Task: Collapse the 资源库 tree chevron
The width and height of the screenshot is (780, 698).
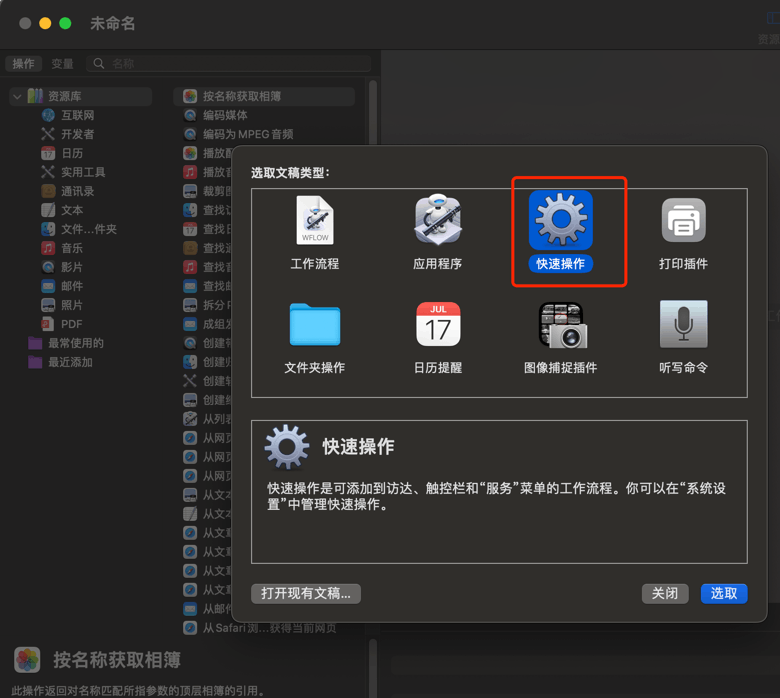Action: tap(17, 96)
